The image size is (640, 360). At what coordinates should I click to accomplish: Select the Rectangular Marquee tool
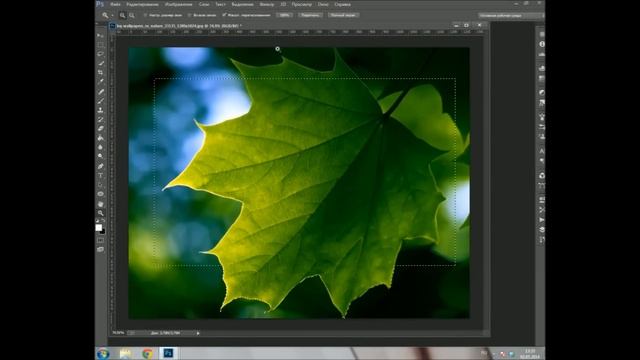100,44
